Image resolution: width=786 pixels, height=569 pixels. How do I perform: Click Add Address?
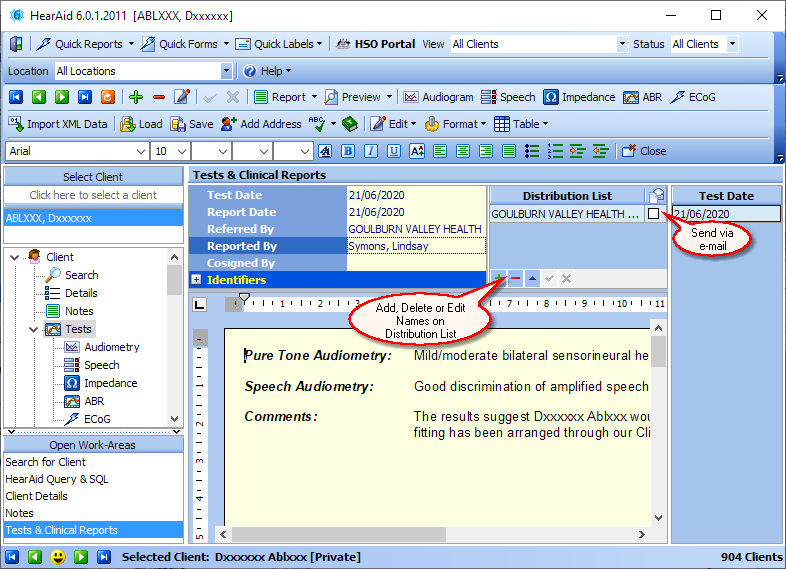pos(261,124)
